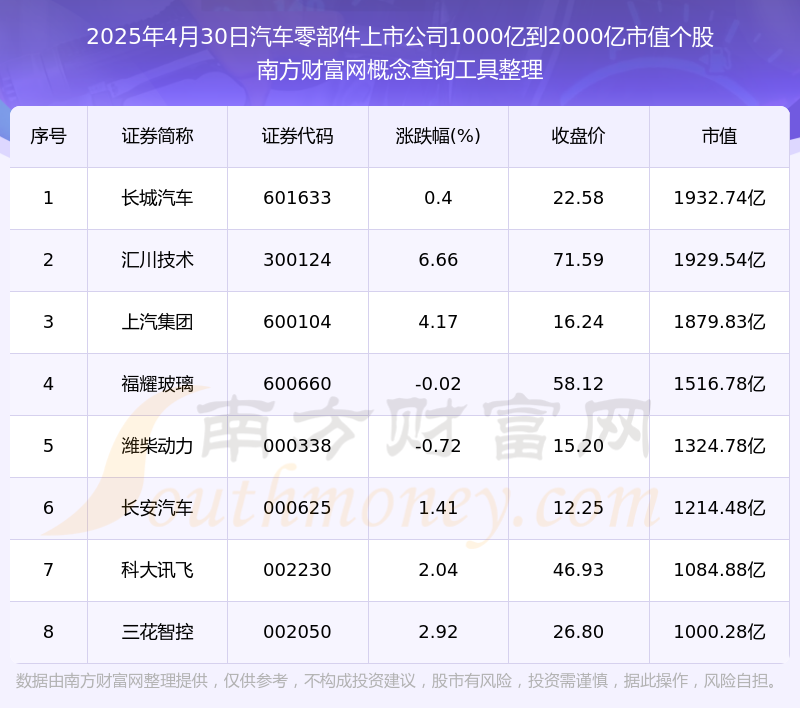
Task: Click market value 1879.83亿
Action: coord(719,322)
